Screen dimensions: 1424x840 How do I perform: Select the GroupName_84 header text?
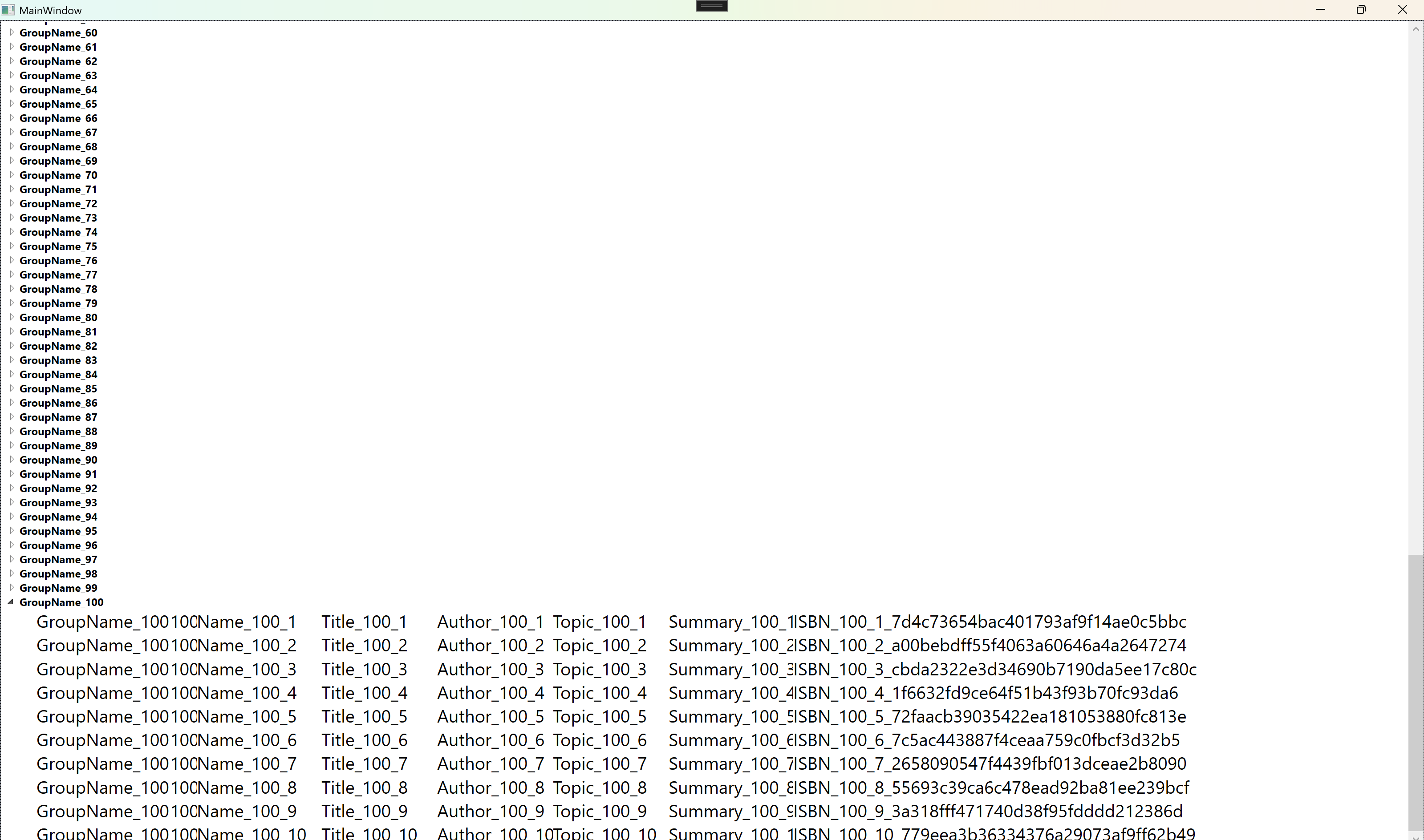pos(58,375)
